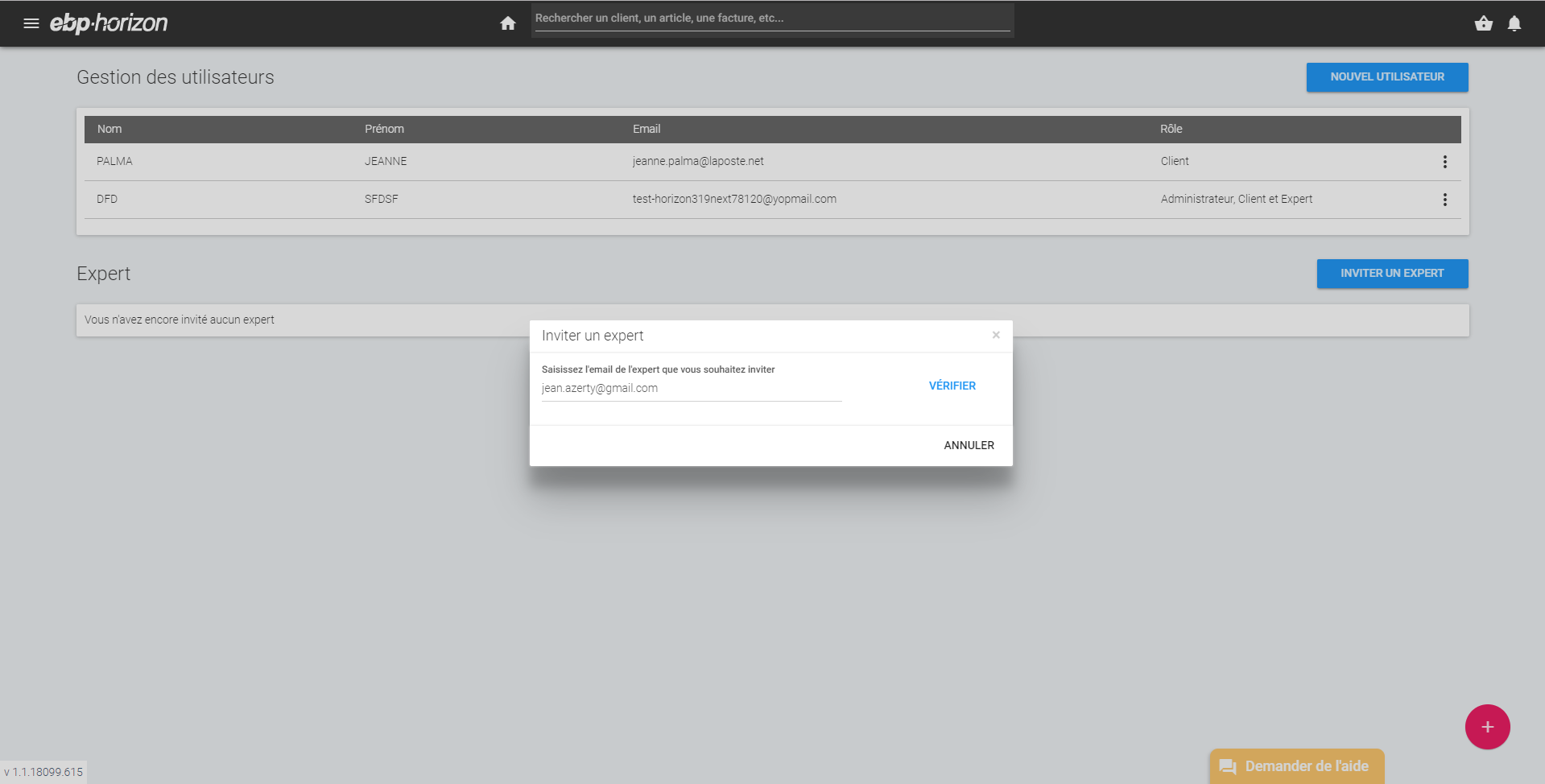Select the Prénom column header
The image size is (1545, 784).
coord(384,129)
